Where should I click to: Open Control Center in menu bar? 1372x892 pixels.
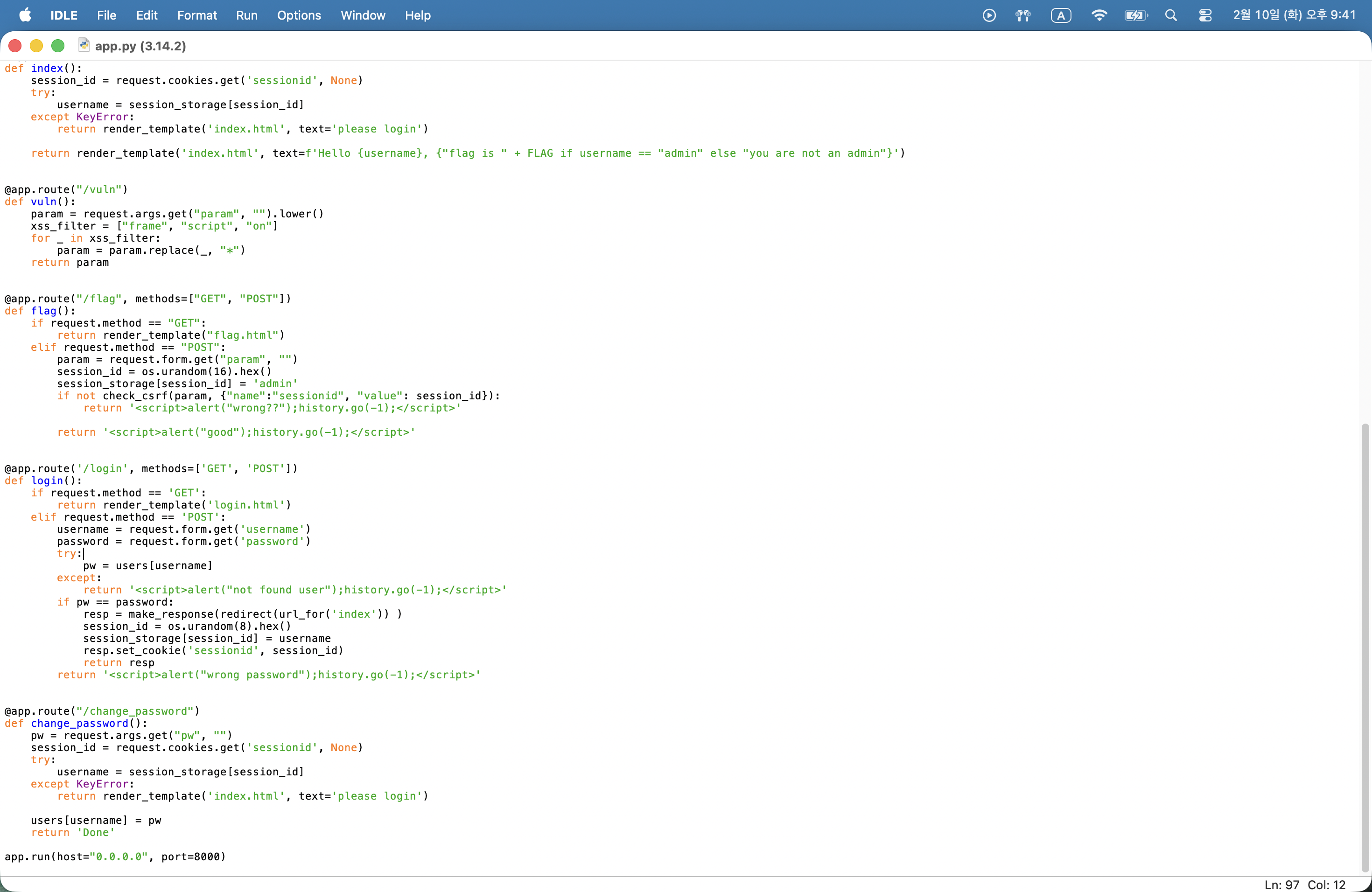click(x=1205, y=15)
